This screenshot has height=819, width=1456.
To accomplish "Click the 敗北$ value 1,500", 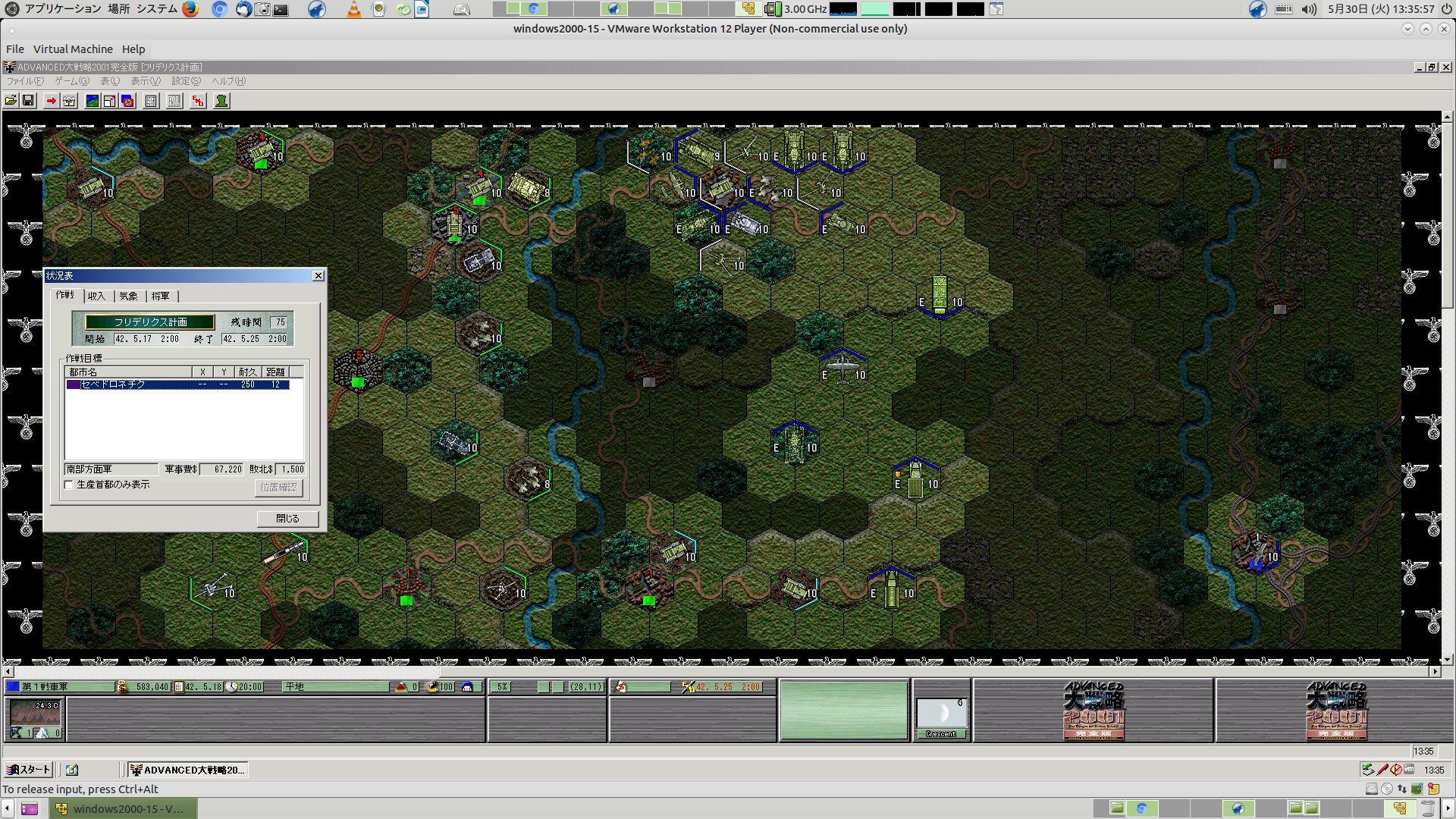I will (x=290, y=469).
